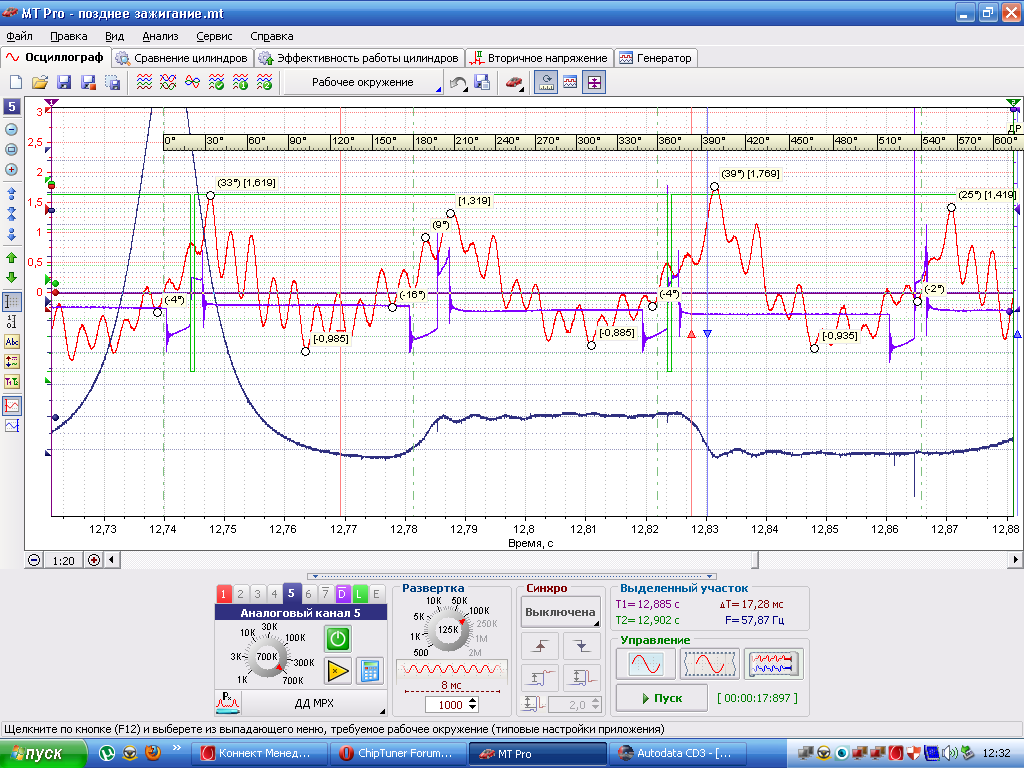Toggle the grid display icon in the left sidebar

coord(12,302)
